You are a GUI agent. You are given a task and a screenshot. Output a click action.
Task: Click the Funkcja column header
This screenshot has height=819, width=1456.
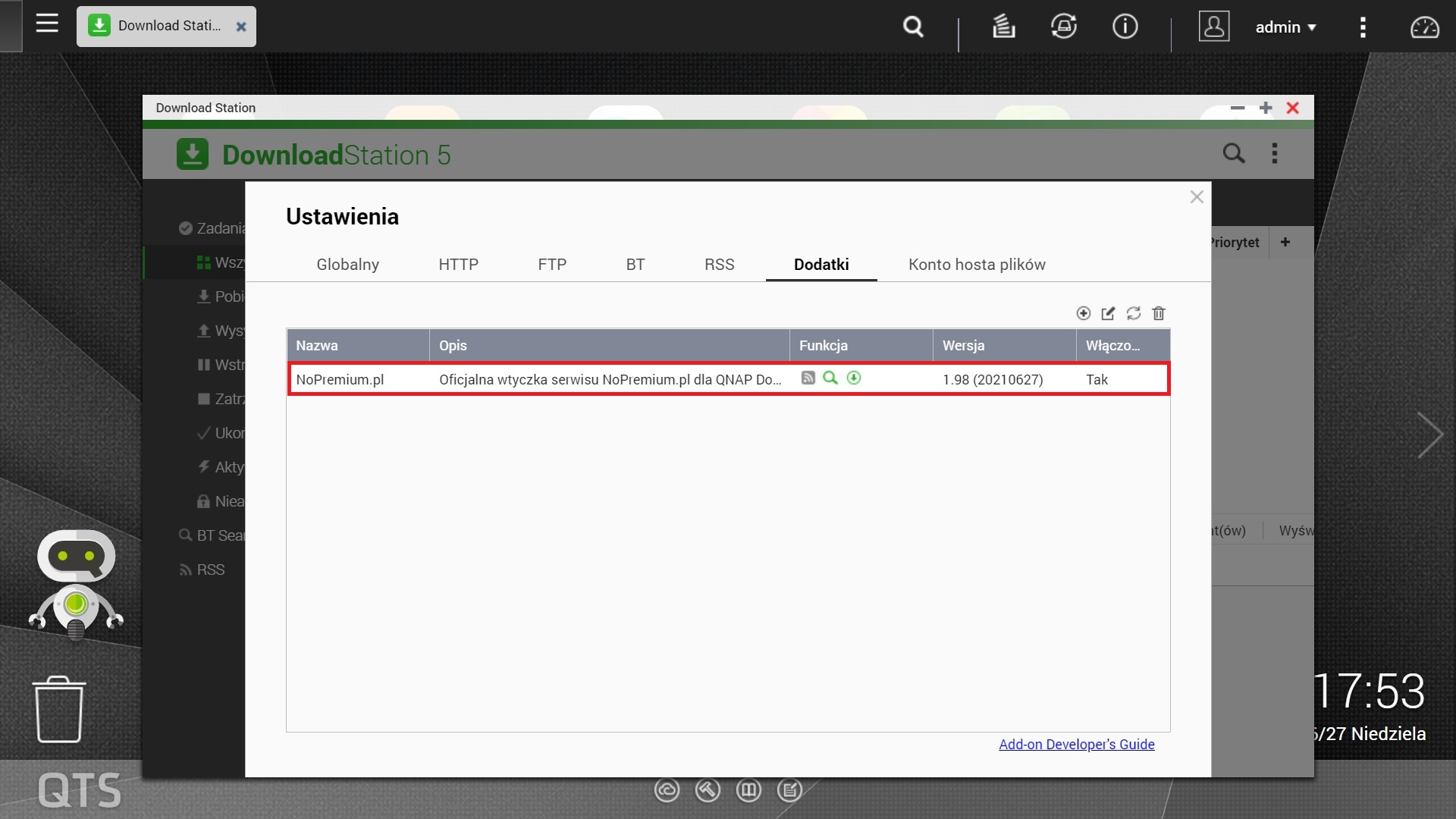pyautogui.click(x=861, y=345)
